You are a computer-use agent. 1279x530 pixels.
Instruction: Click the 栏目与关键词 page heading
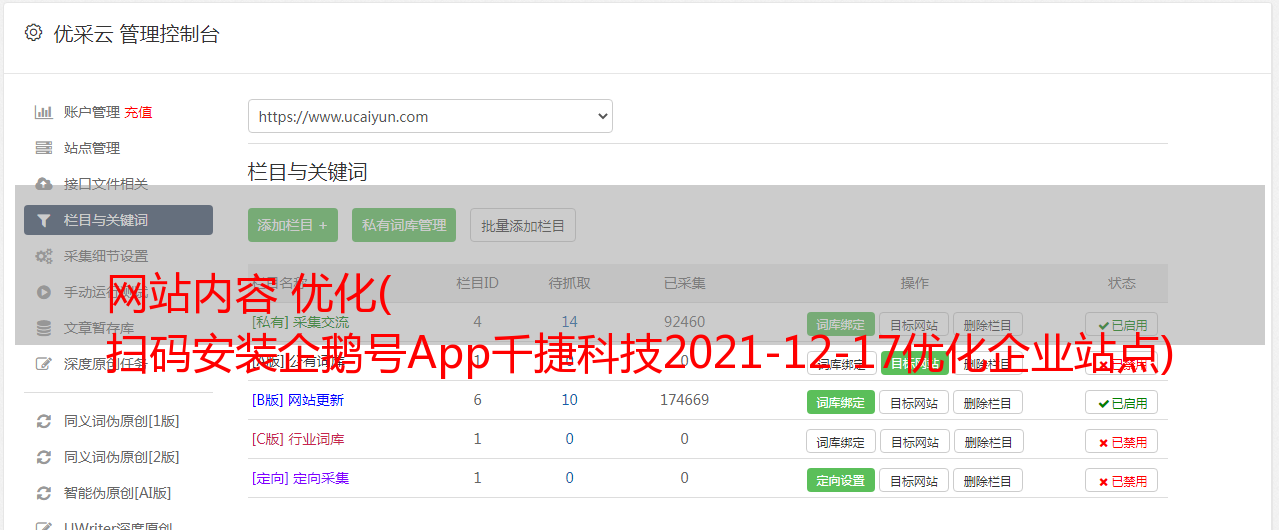pyautogui.click(x=308, y=172)
